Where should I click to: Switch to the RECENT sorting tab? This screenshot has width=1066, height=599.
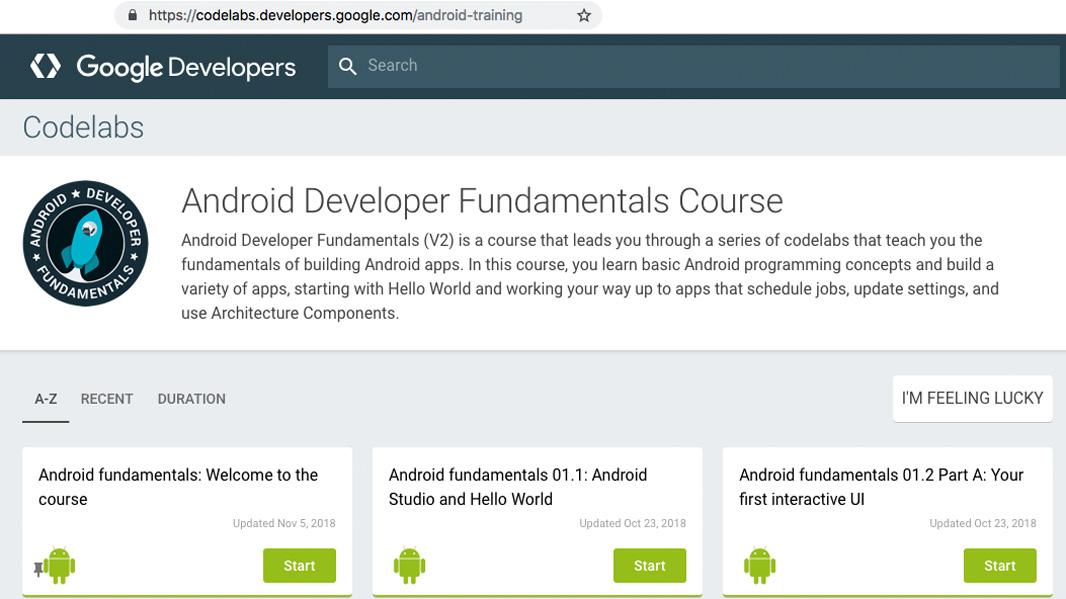pos(107,399)
